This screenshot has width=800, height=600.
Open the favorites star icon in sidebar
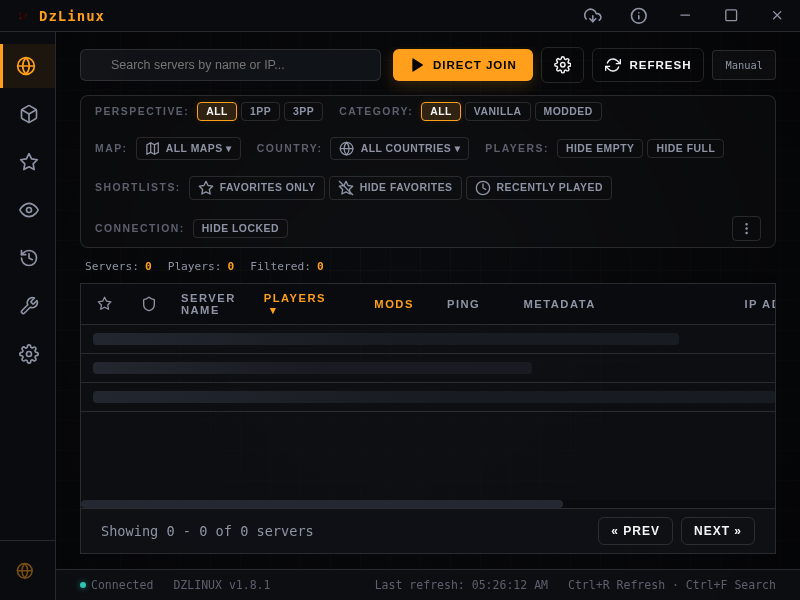29,162
